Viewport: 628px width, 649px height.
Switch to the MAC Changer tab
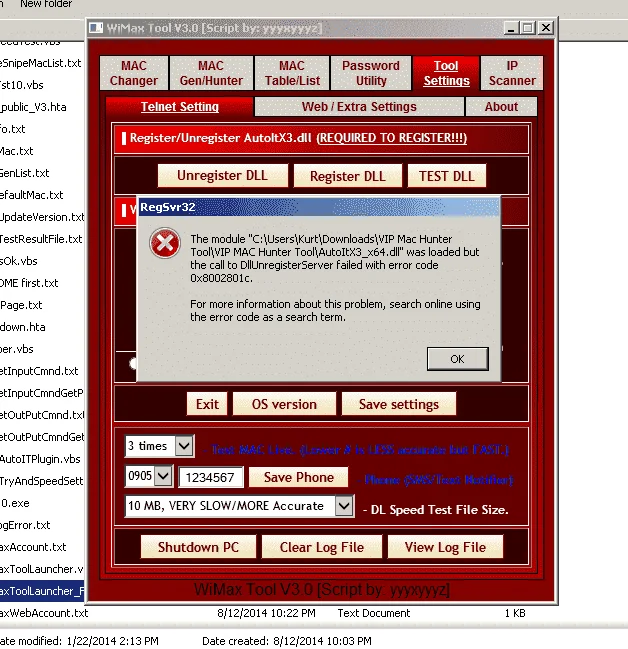134,73
